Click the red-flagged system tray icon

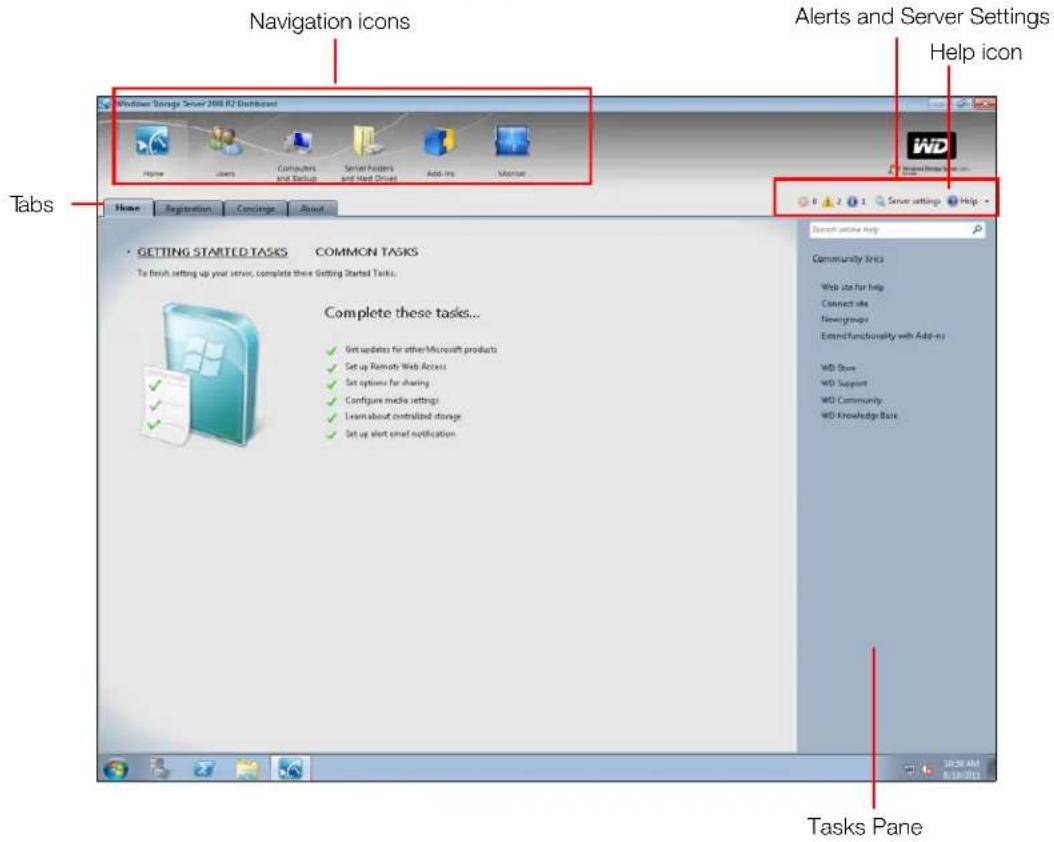927,770
